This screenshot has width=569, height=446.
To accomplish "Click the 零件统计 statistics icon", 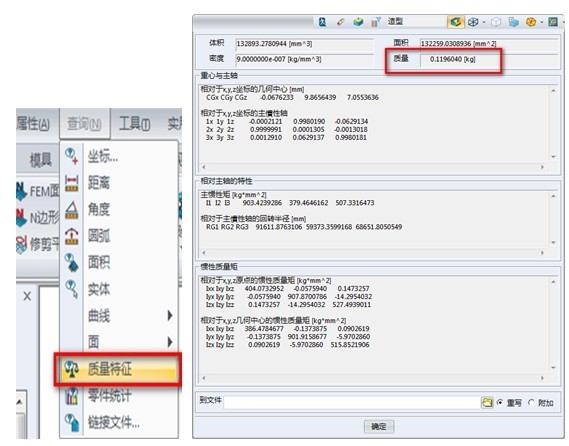I will tap(71, 396).
